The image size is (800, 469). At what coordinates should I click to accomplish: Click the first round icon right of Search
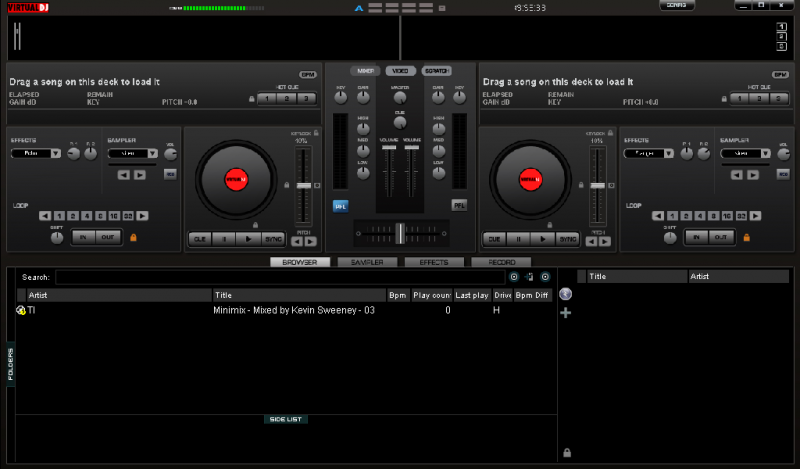coord(514,277)
